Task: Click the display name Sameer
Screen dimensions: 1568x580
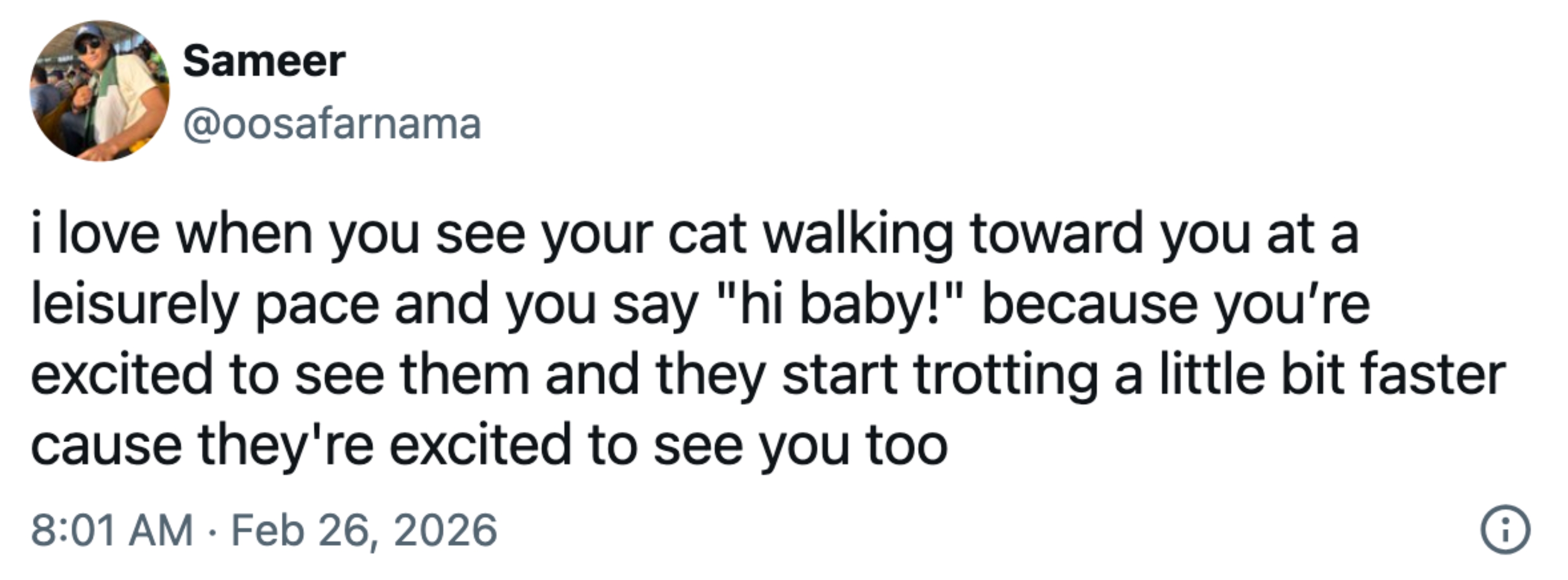Action: (x=264, y=62)
